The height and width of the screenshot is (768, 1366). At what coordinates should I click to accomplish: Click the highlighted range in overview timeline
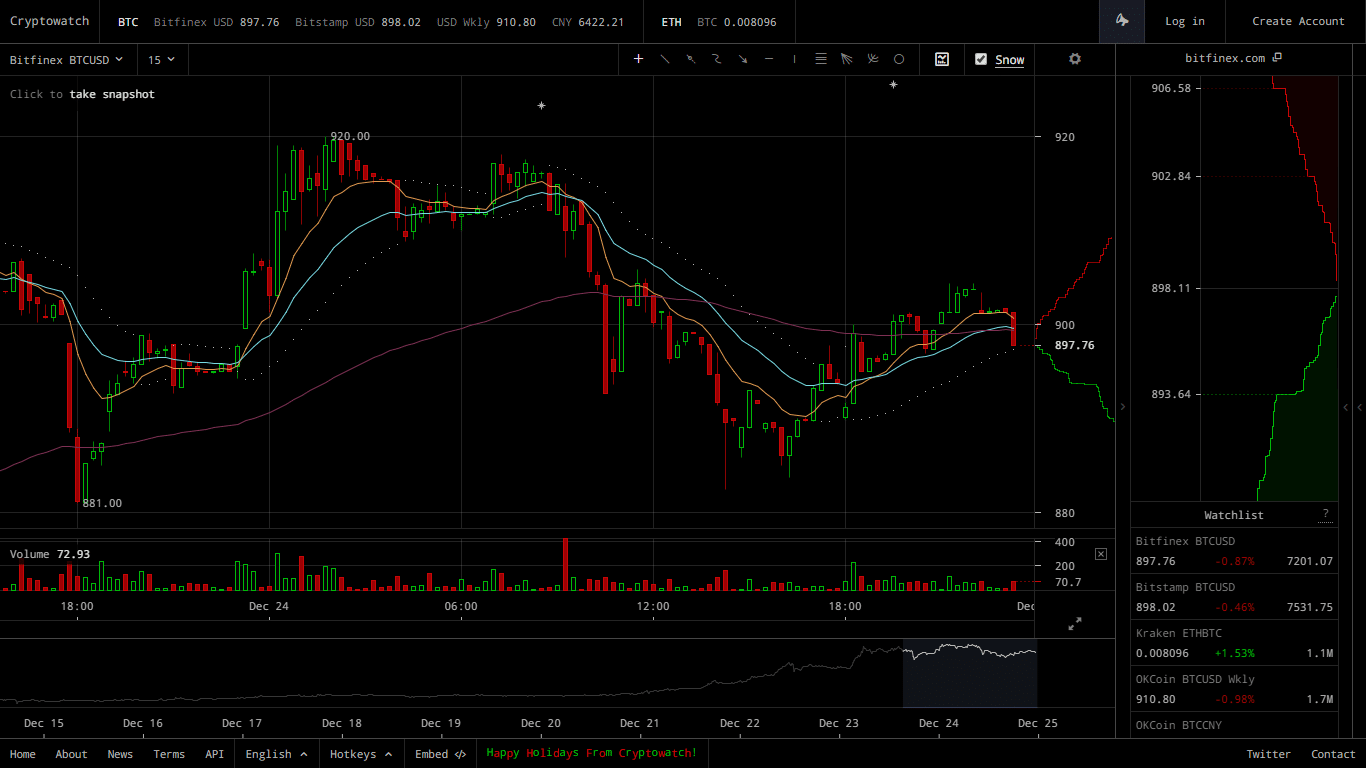tap(970, 673)
